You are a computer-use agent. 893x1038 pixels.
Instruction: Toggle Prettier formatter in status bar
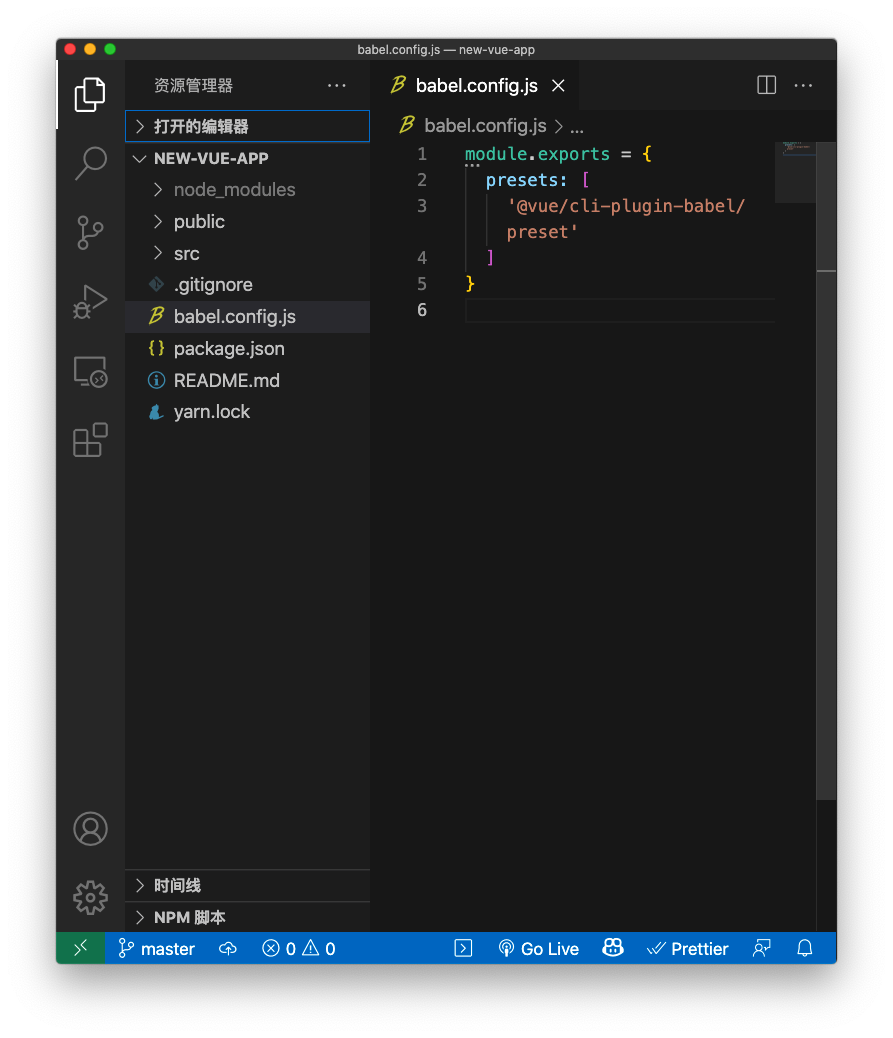pyautogui.click(x=688, y=949)
